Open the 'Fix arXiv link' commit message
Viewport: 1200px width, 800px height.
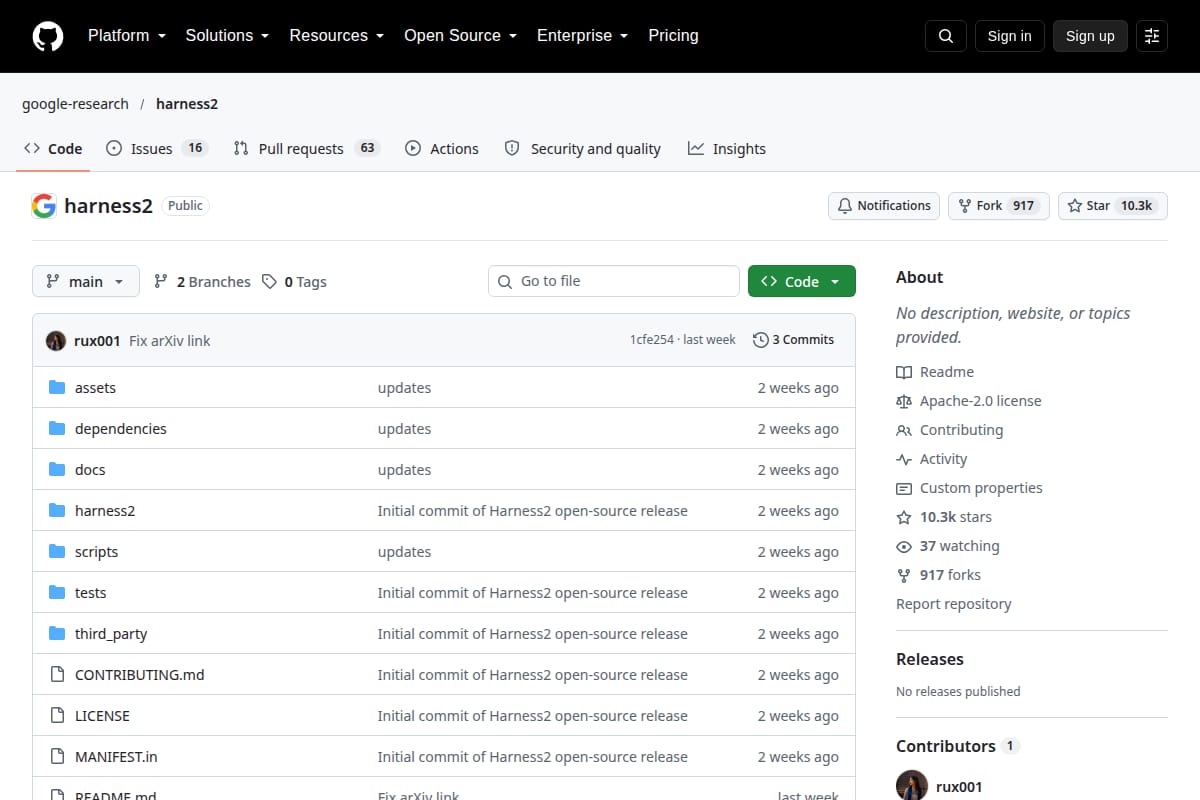[x=170, y=341]
